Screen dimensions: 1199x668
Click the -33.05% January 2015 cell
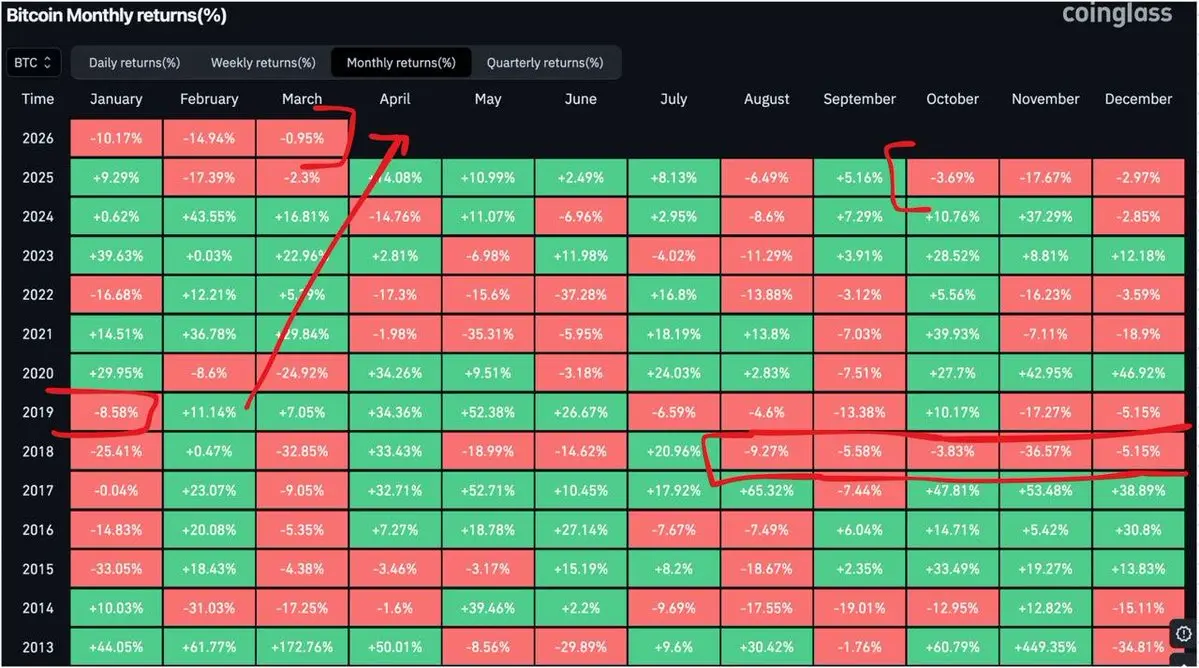[x=116, y=569]
